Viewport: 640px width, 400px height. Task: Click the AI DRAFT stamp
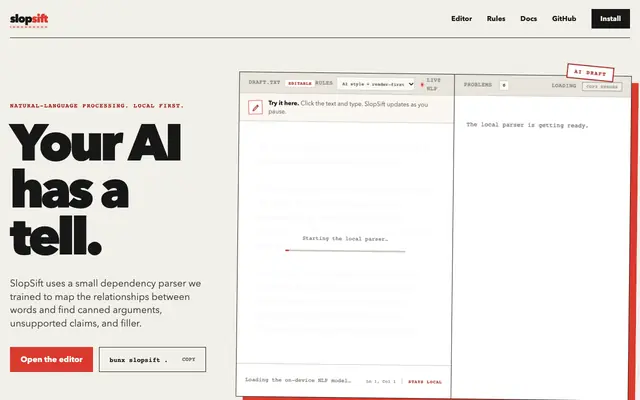tap(590, 73)
